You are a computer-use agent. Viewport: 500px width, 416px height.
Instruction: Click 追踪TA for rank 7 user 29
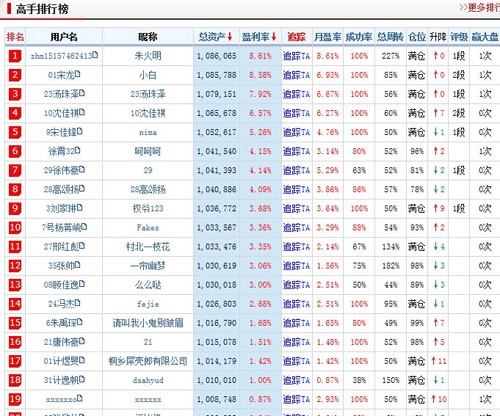click(x=296, y=170)
